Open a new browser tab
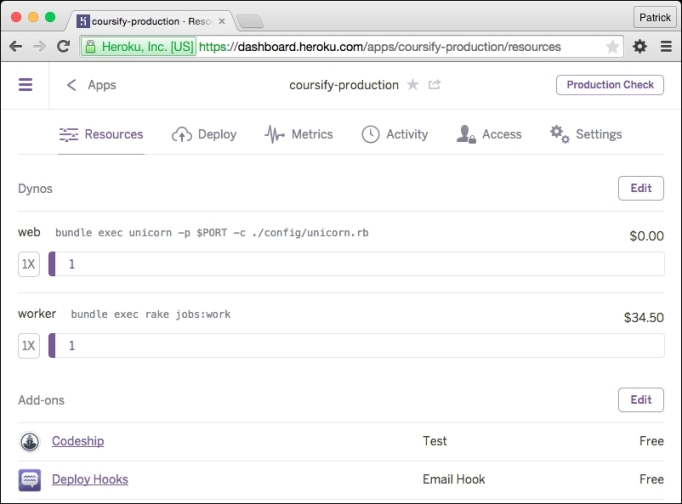 (250, 21)
